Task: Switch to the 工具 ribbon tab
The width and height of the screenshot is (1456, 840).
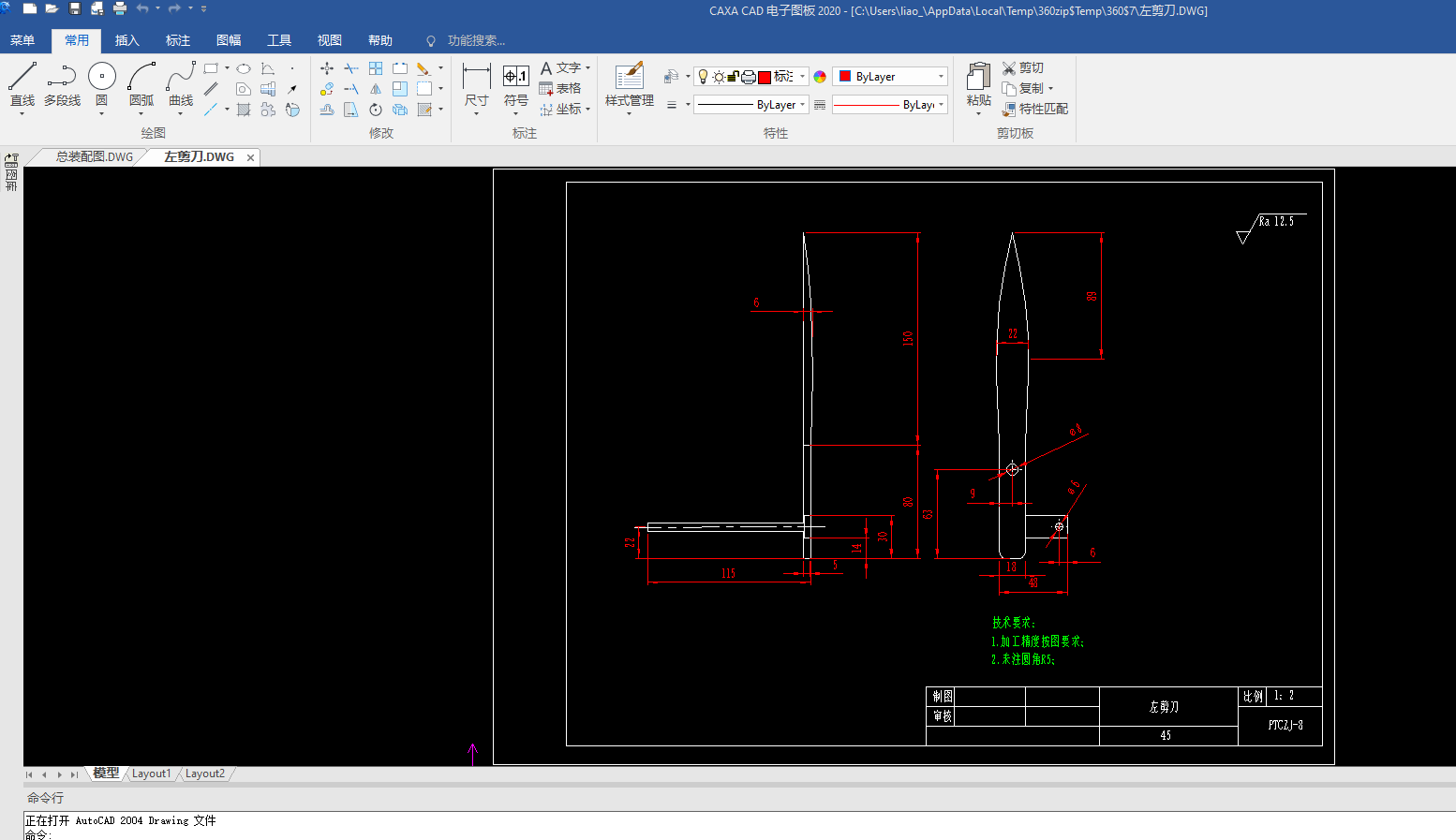Action: pos(279,40)
